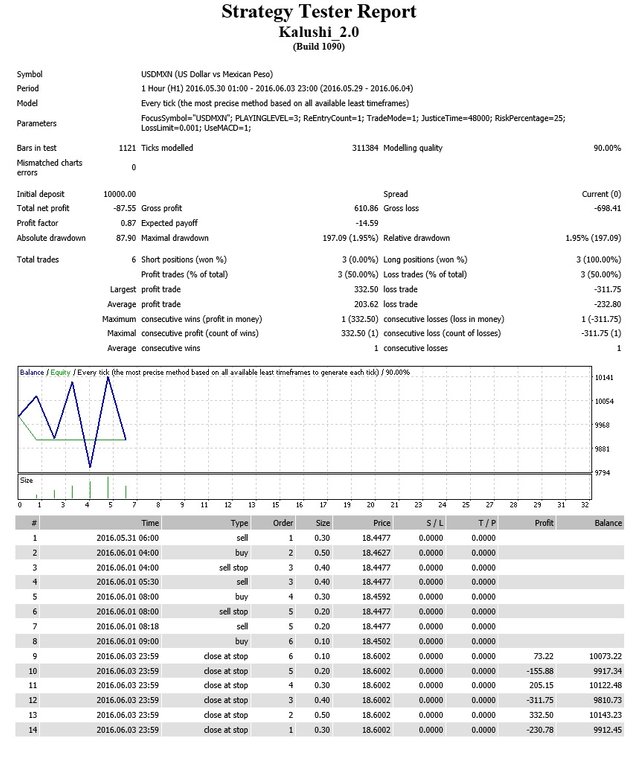Click the Balance legend label in chart

(x=31, y=373)
